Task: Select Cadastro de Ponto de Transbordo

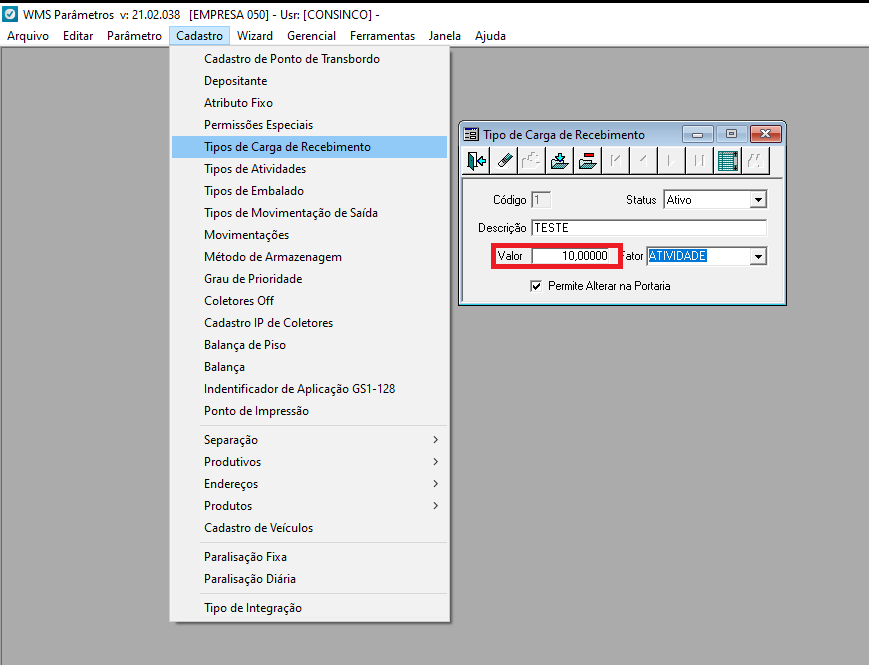Action: point(309,59)
